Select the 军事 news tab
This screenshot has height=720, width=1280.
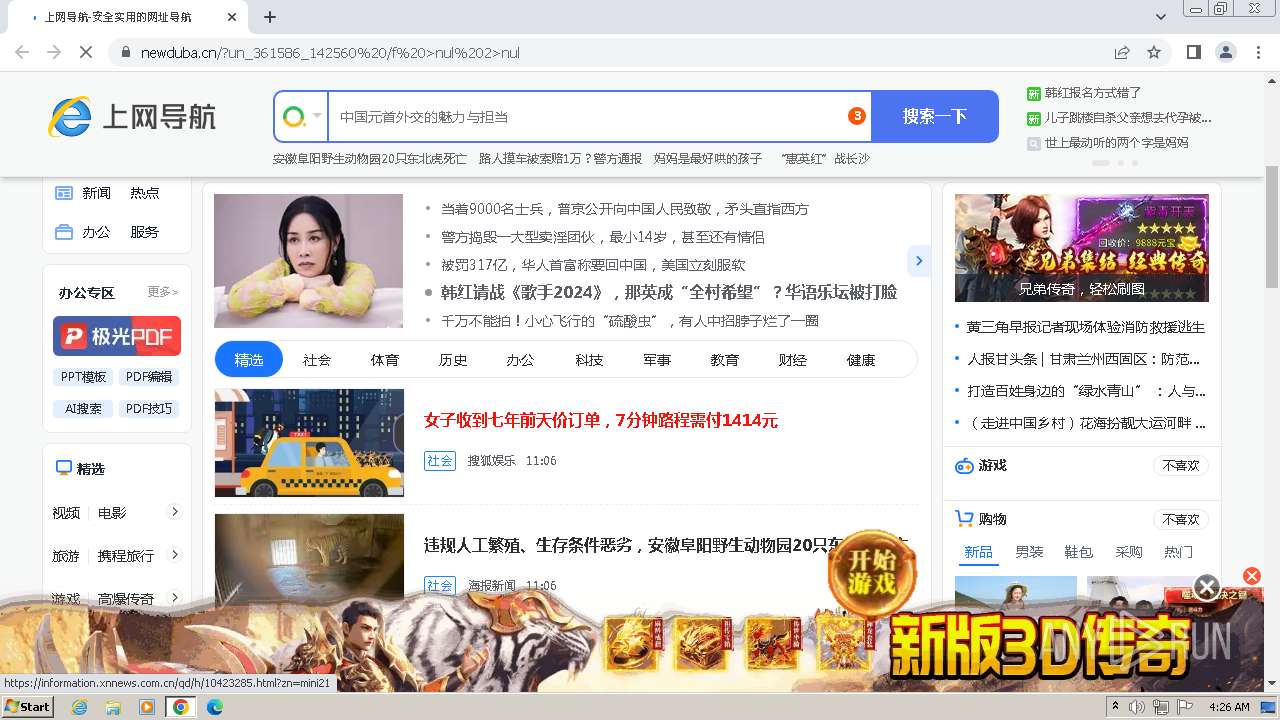tap(657, 359)
